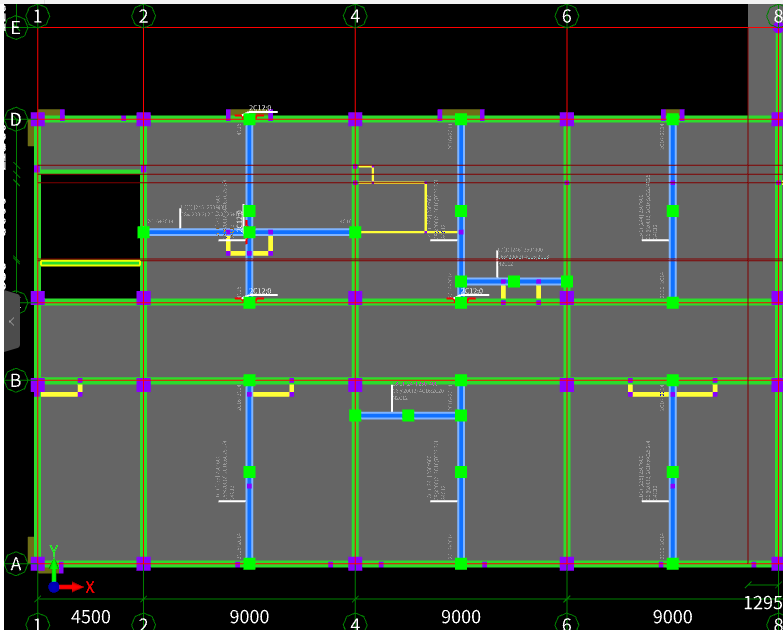
Task: Click the top axis bubble numbered 4
Action: click(x=355, y=16)
